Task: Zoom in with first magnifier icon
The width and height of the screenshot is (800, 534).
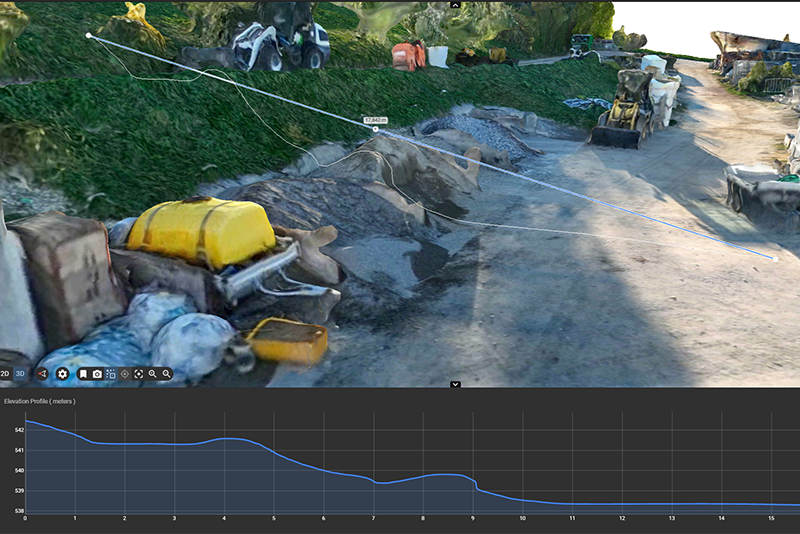Action: pos(153,374)
